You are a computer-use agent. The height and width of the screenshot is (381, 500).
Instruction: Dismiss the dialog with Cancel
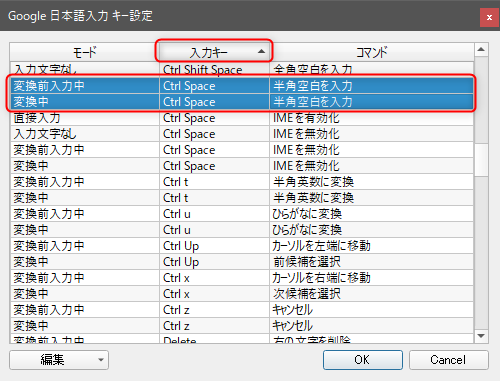(x=449, y=360)
